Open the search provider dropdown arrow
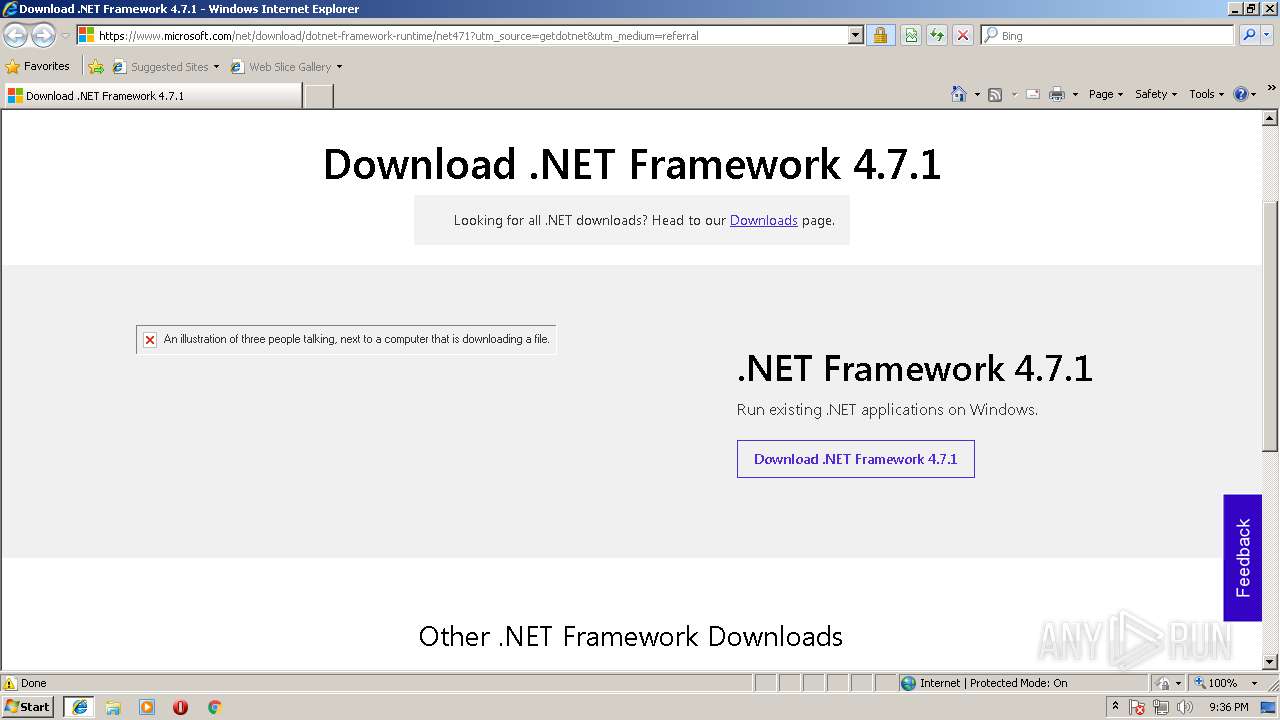The width and height of the screenshot is (1280, 720). pos(1267,35)
